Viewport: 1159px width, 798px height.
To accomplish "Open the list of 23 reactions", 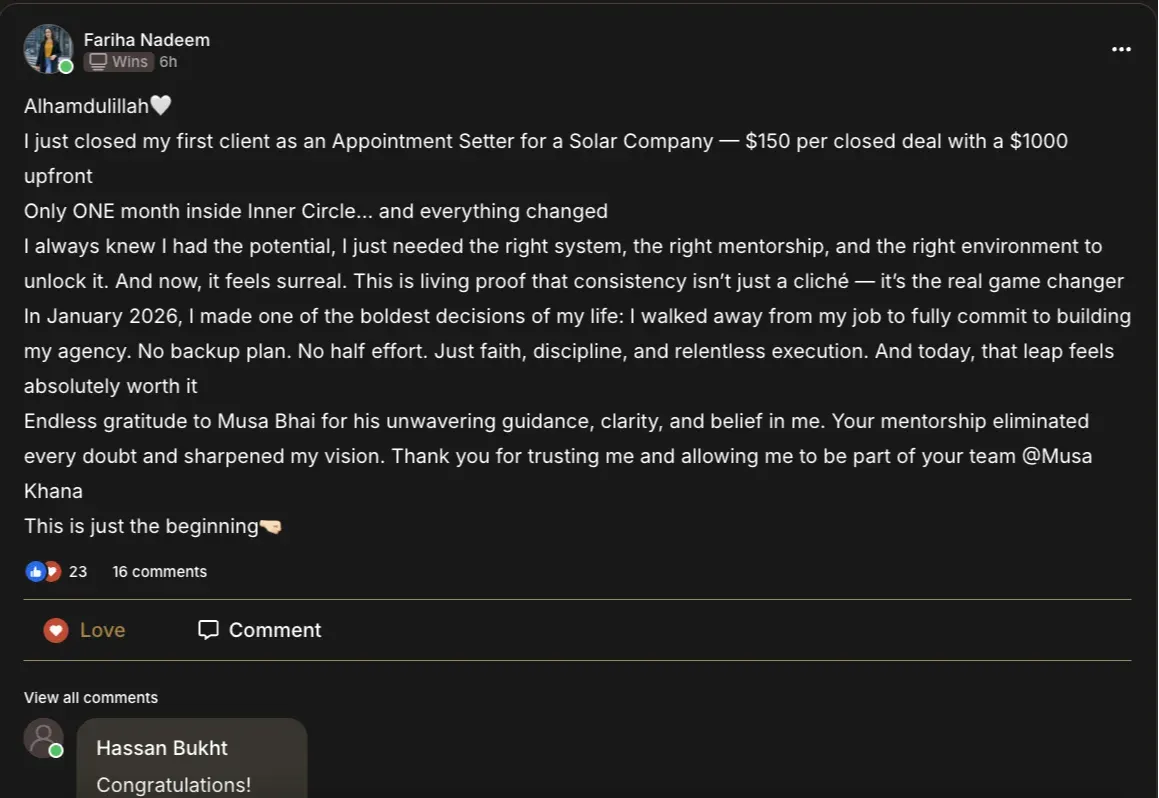I will pyautogui.click(x=78, y=572).
